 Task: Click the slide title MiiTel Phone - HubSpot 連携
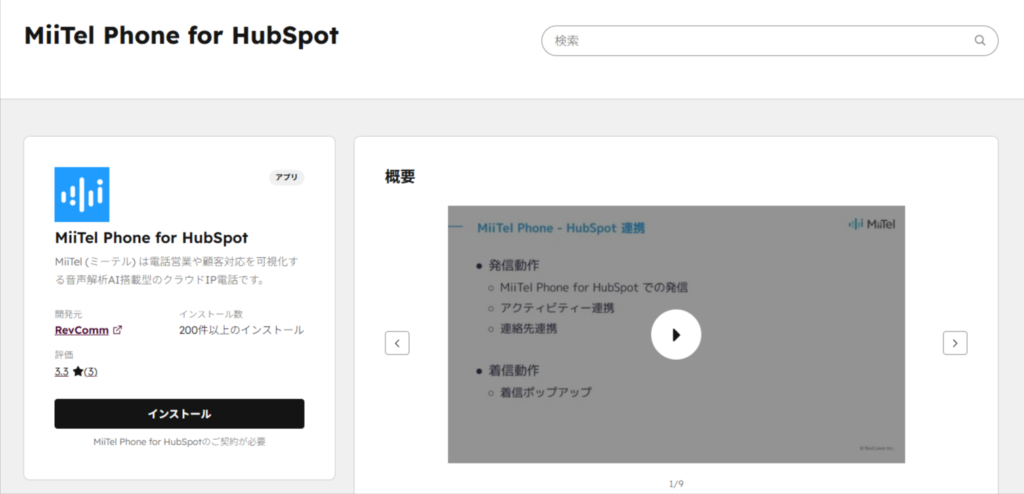coord(561,228)
